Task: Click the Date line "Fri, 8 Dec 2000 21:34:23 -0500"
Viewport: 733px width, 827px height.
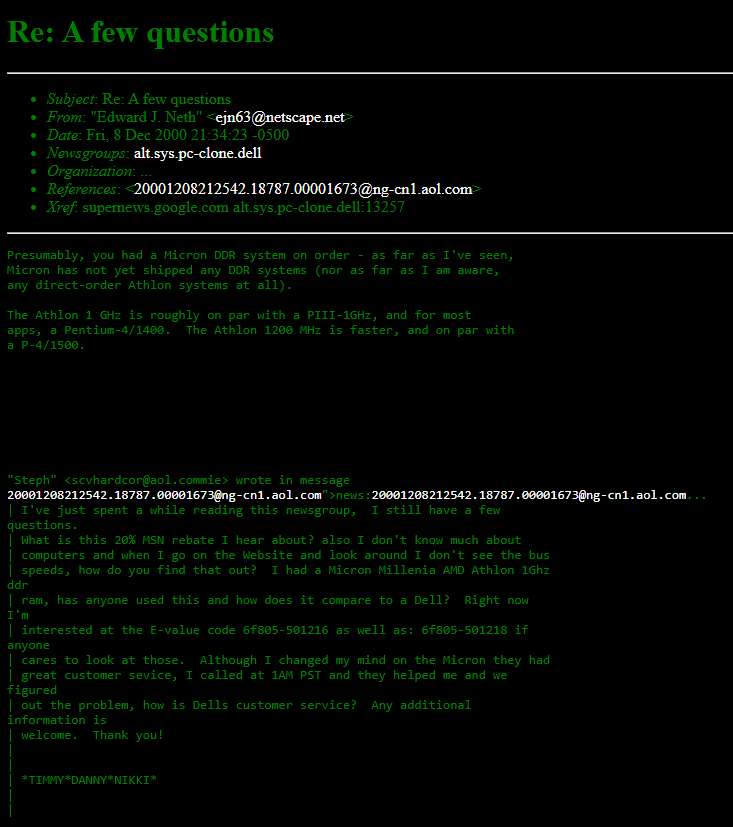Action: 168,135
